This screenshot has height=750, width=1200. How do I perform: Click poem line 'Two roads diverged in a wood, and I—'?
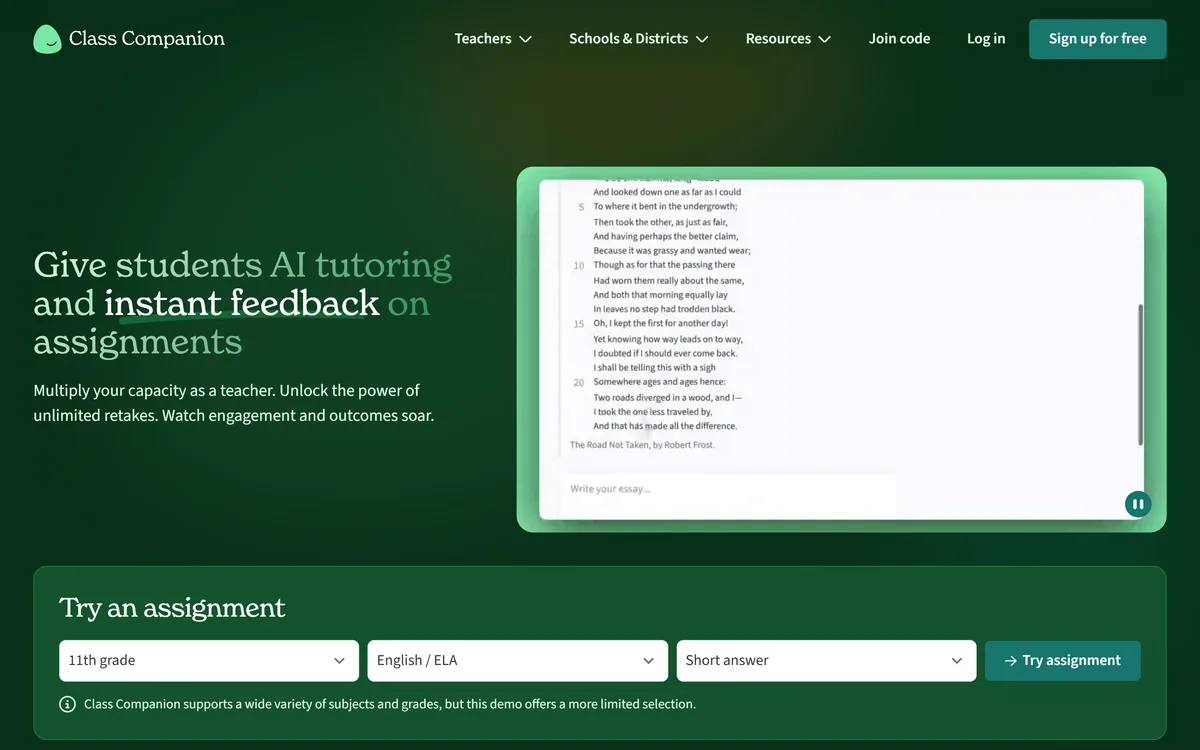coord(668,397)
